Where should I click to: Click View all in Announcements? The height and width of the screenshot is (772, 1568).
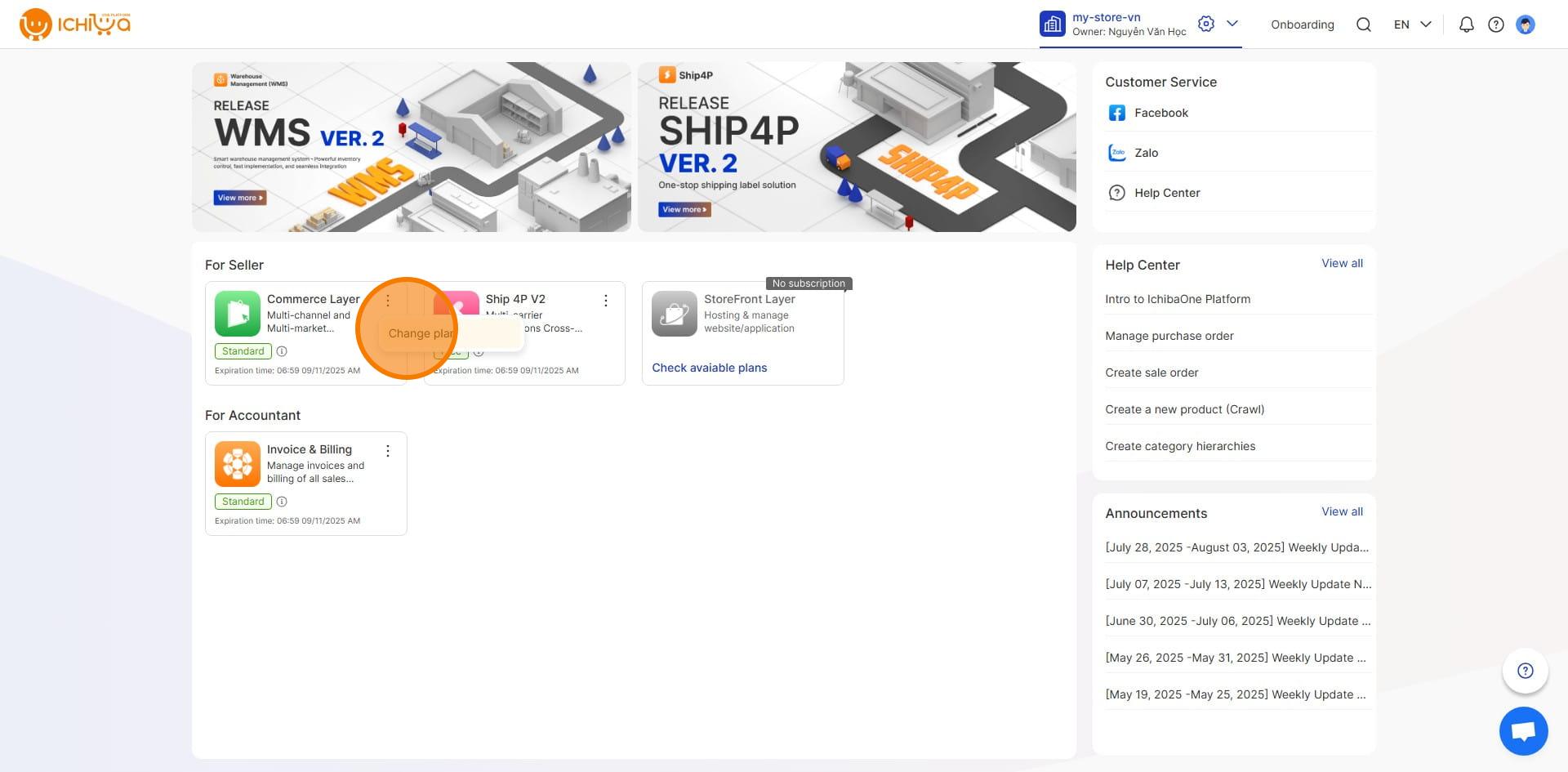1343,511
